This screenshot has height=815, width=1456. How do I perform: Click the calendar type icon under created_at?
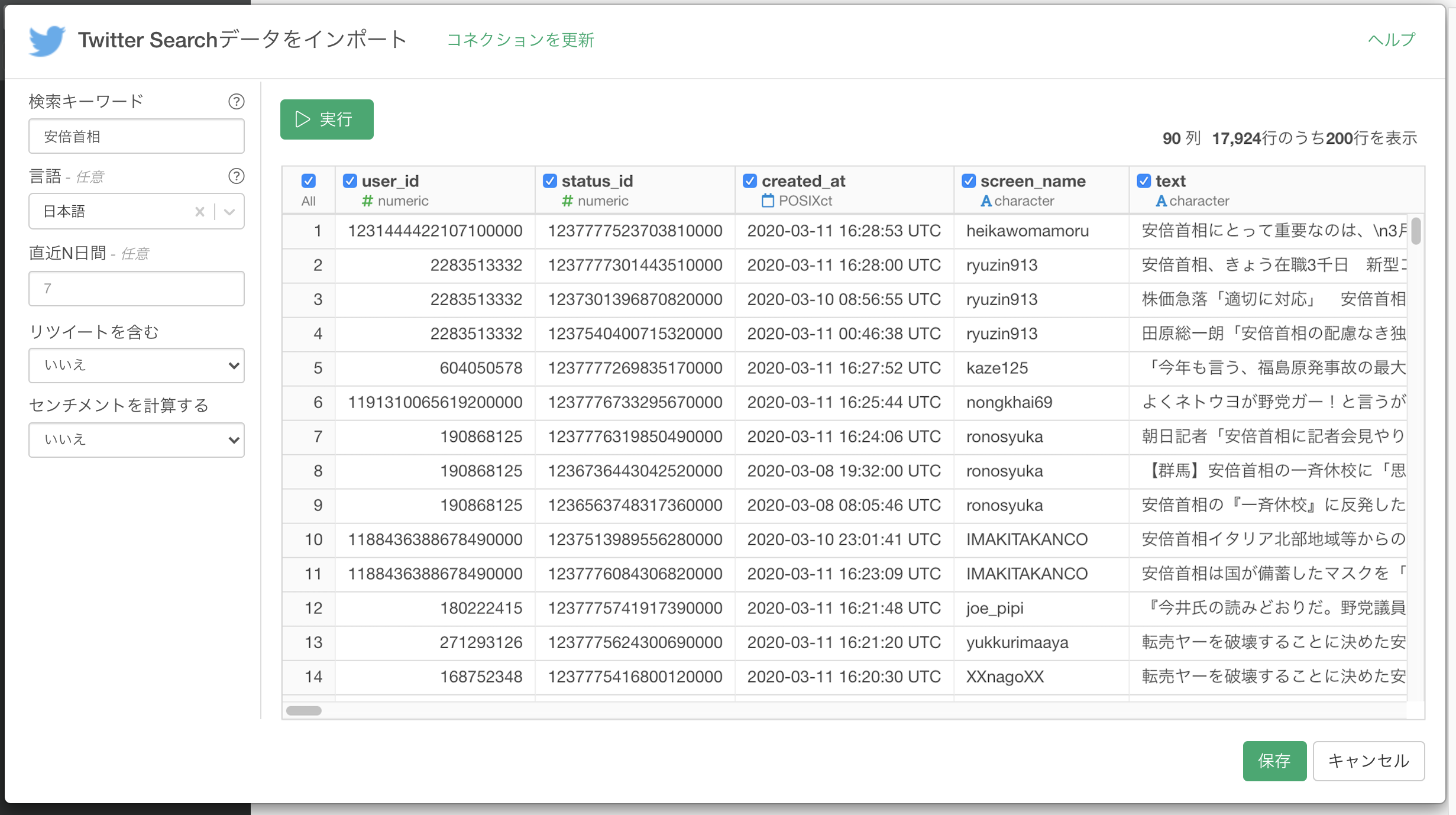768,200
